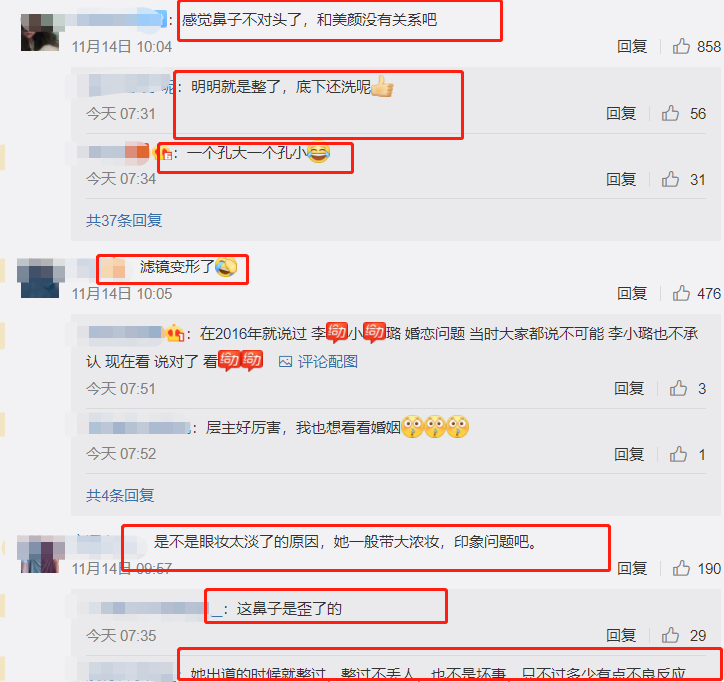Screen dimensions: 724x682
Task: Like the reply with 31 likes
Action: click(670, 179)
